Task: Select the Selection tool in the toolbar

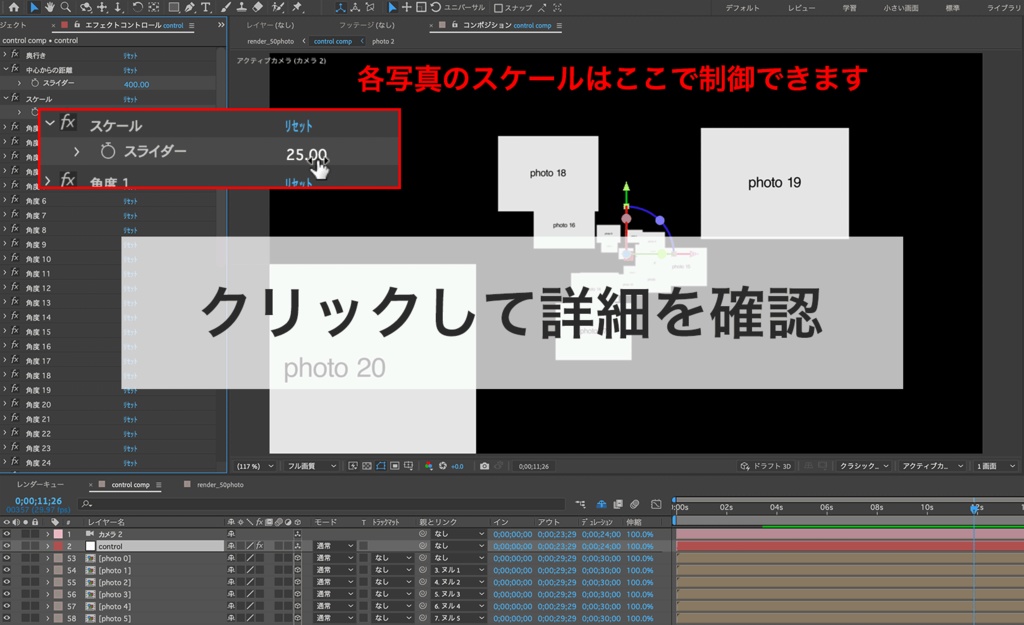Action: point(33,8)
